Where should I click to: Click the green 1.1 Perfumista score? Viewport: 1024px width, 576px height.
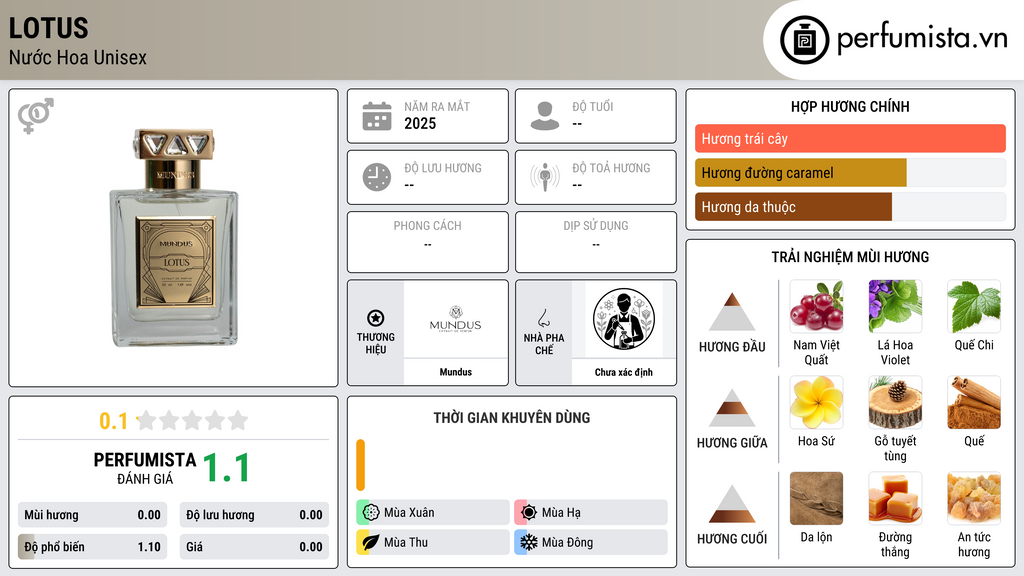click(226, 468)
